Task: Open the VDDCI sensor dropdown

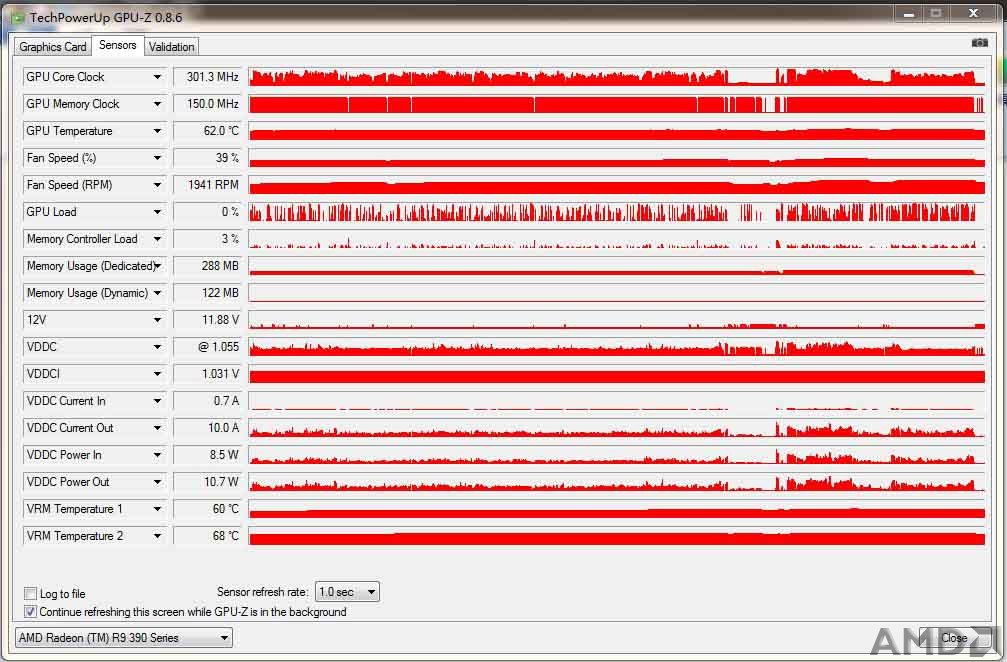Action: [157, 374]
